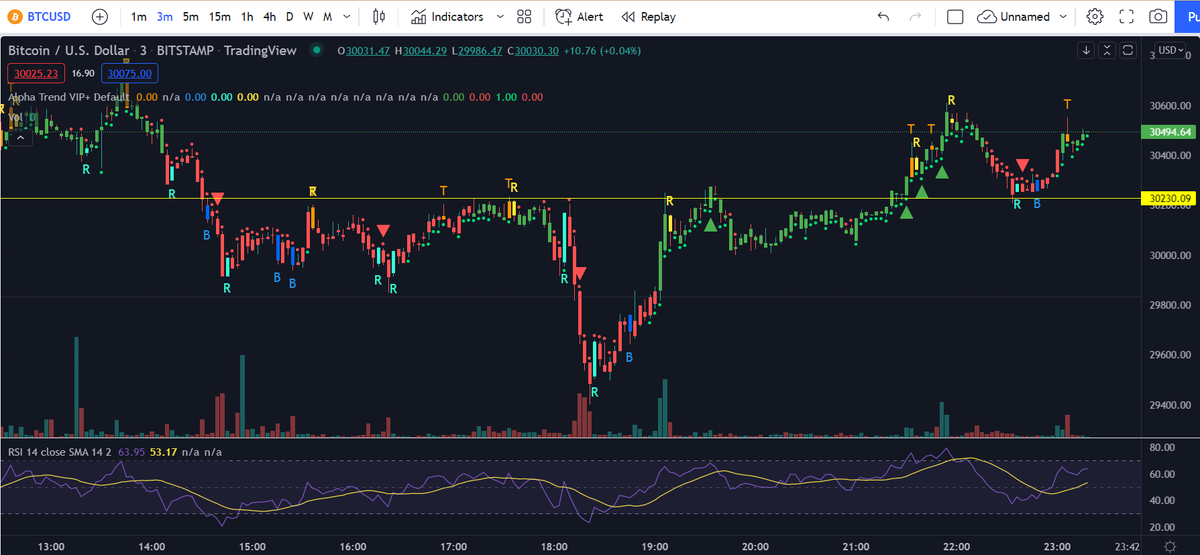1200x555 pixels.
Task: Open chart settings gear icon
Action: (x=1095, y=17)
